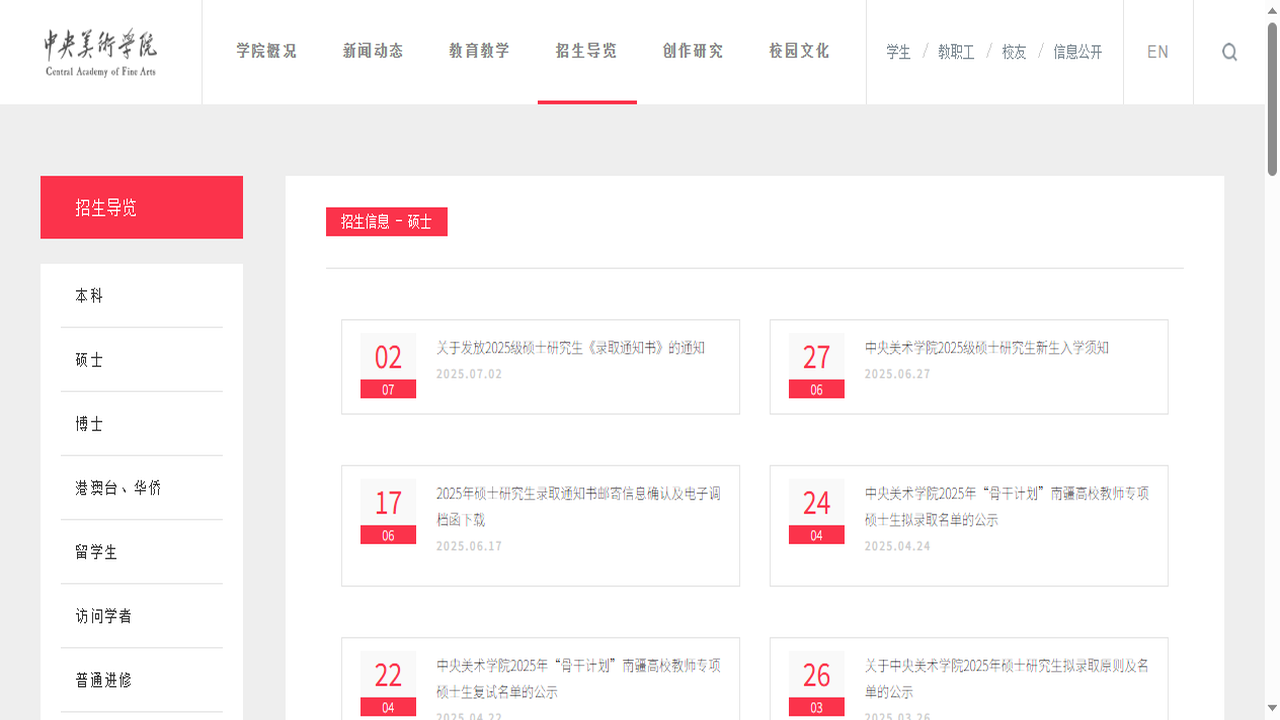Open the 学生 portal link
The image size is (1280, 720).
[898, 52]
